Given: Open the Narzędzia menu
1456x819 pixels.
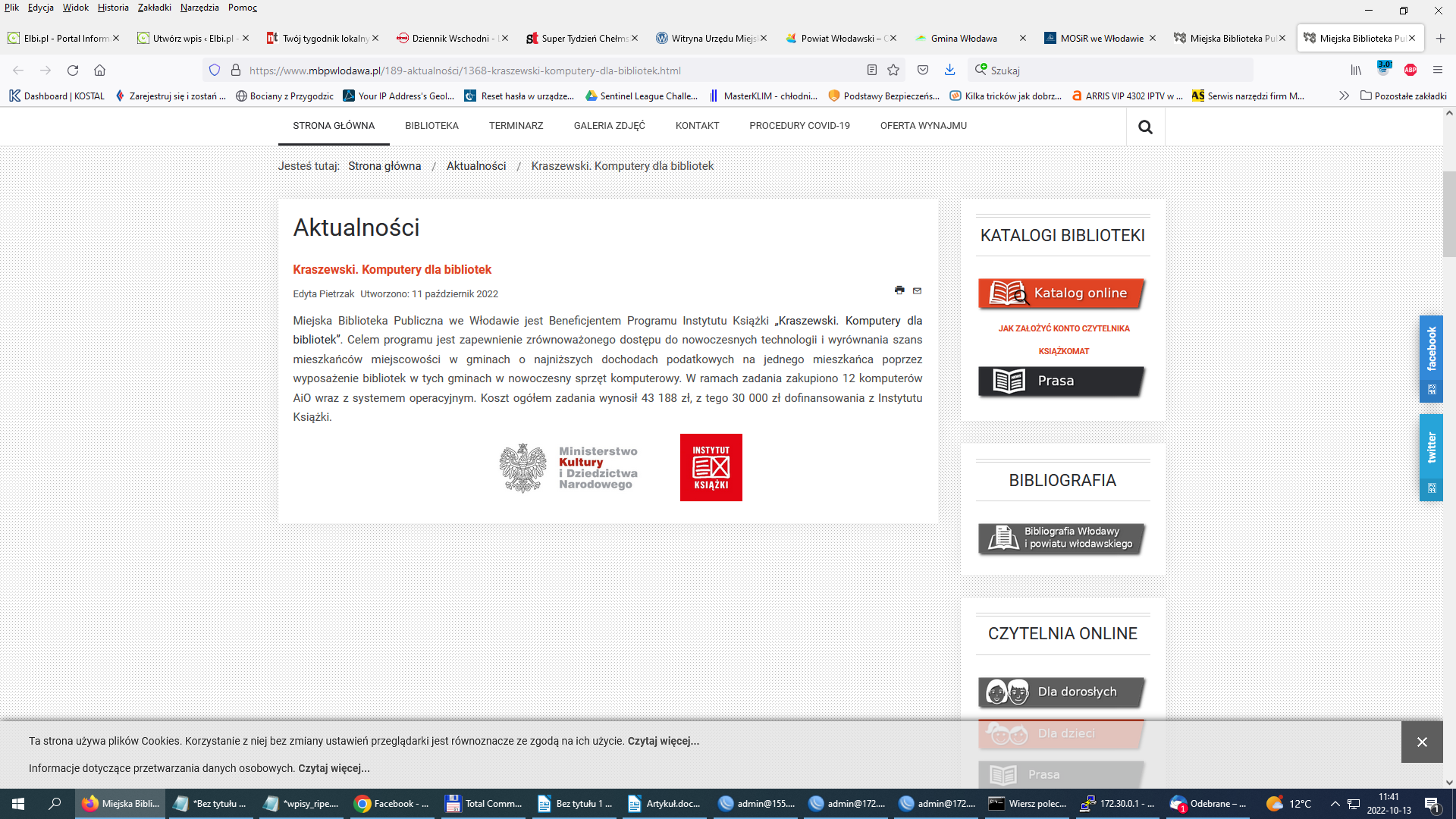Looking at the screenshot, I should (x=199, y=8).
